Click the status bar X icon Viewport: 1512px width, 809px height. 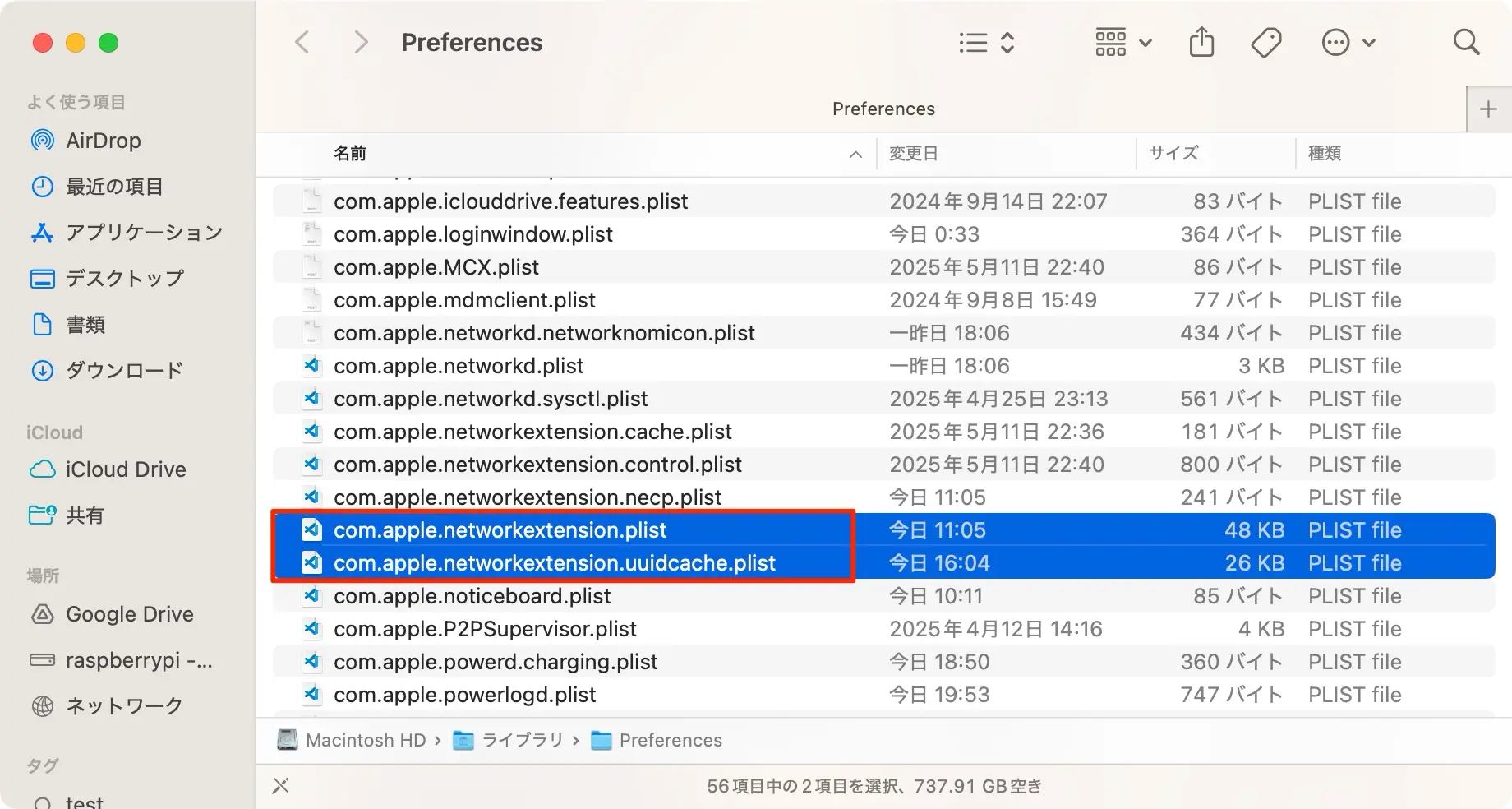tap(281, 786)
